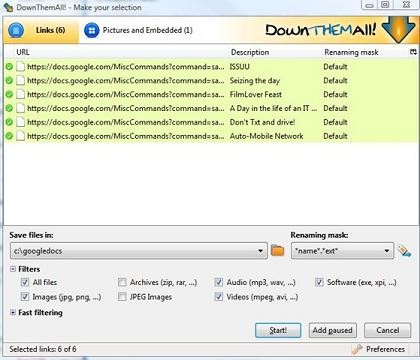Switch to Pictures and Embedded (1) tab

[138, 30]
